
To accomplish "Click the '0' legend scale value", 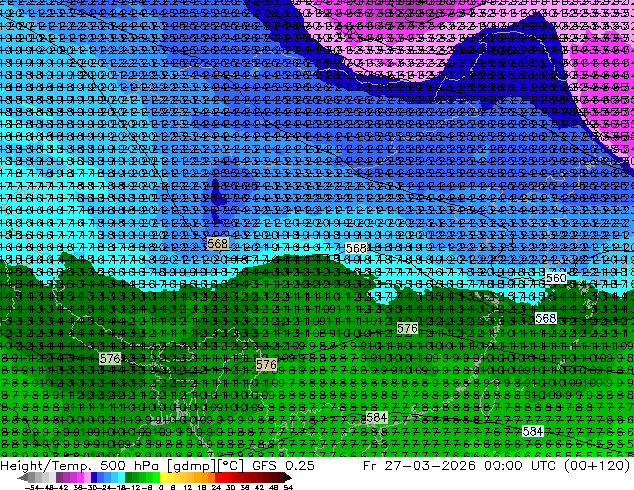I will [161, 487].
